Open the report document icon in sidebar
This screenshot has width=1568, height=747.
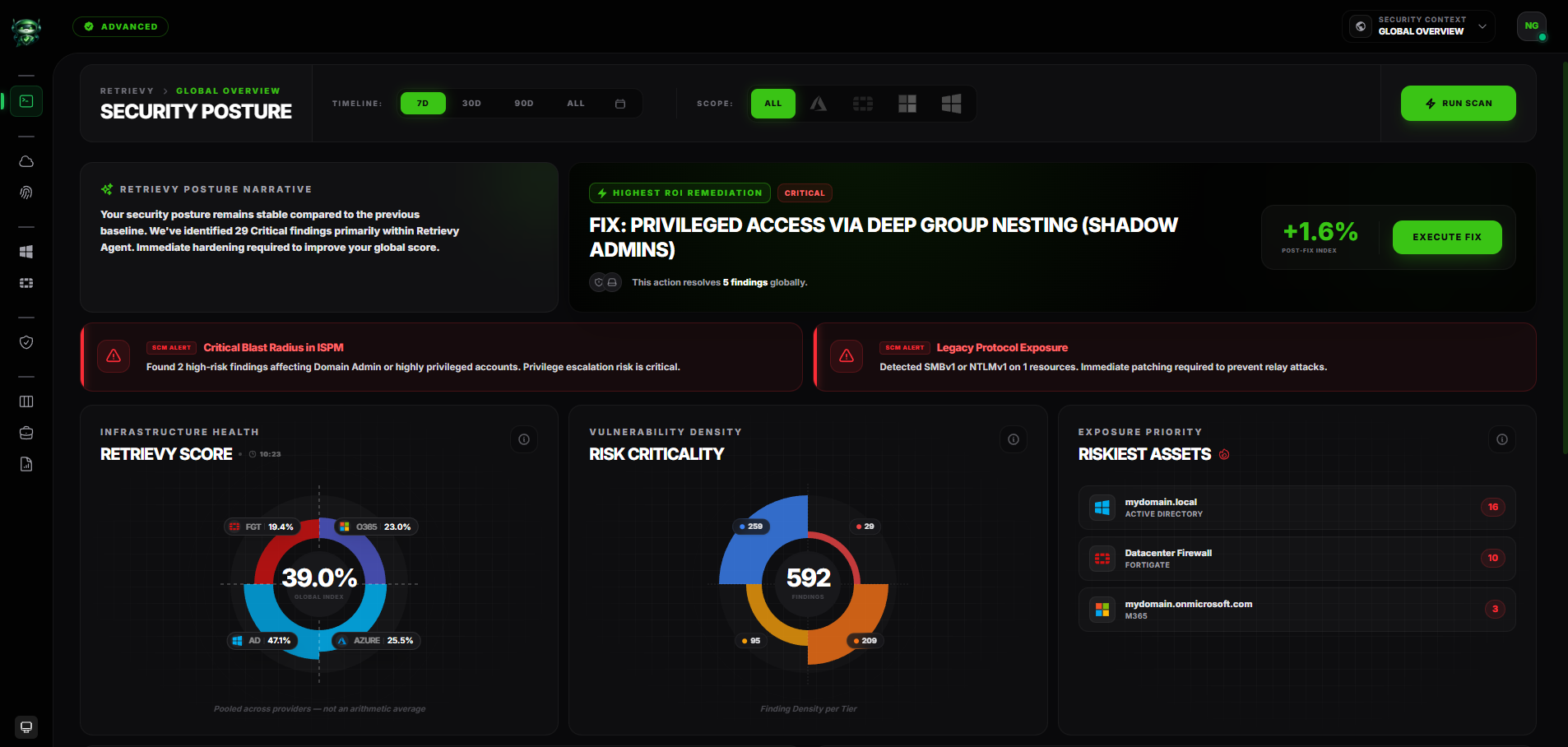(26, 464)
